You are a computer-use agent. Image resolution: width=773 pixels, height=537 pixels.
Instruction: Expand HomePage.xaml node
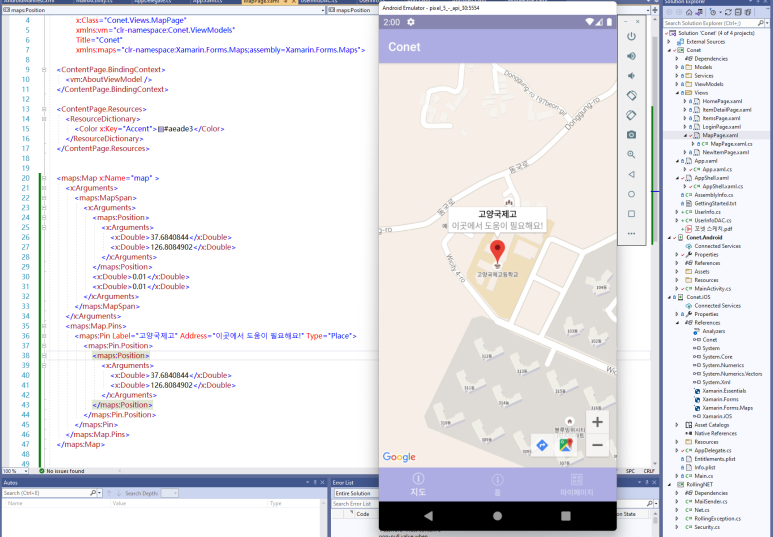685,101
